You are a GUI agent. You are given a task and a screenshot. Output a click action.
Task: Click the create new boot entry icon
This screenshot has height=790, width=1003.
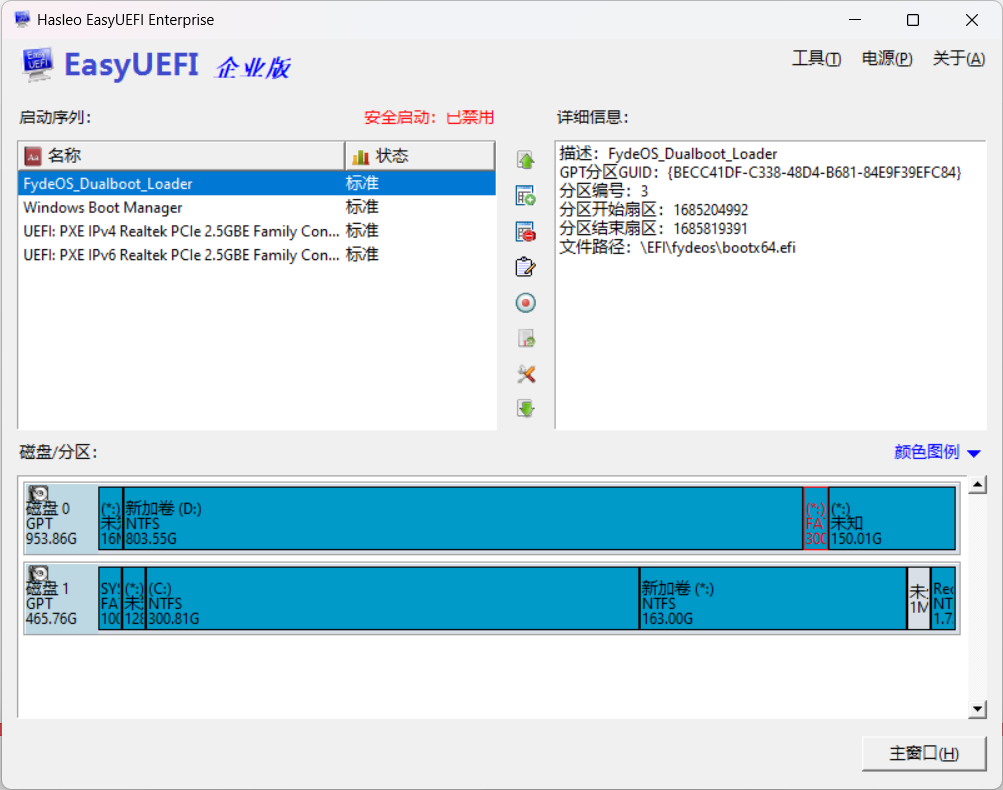pos(526,196)
